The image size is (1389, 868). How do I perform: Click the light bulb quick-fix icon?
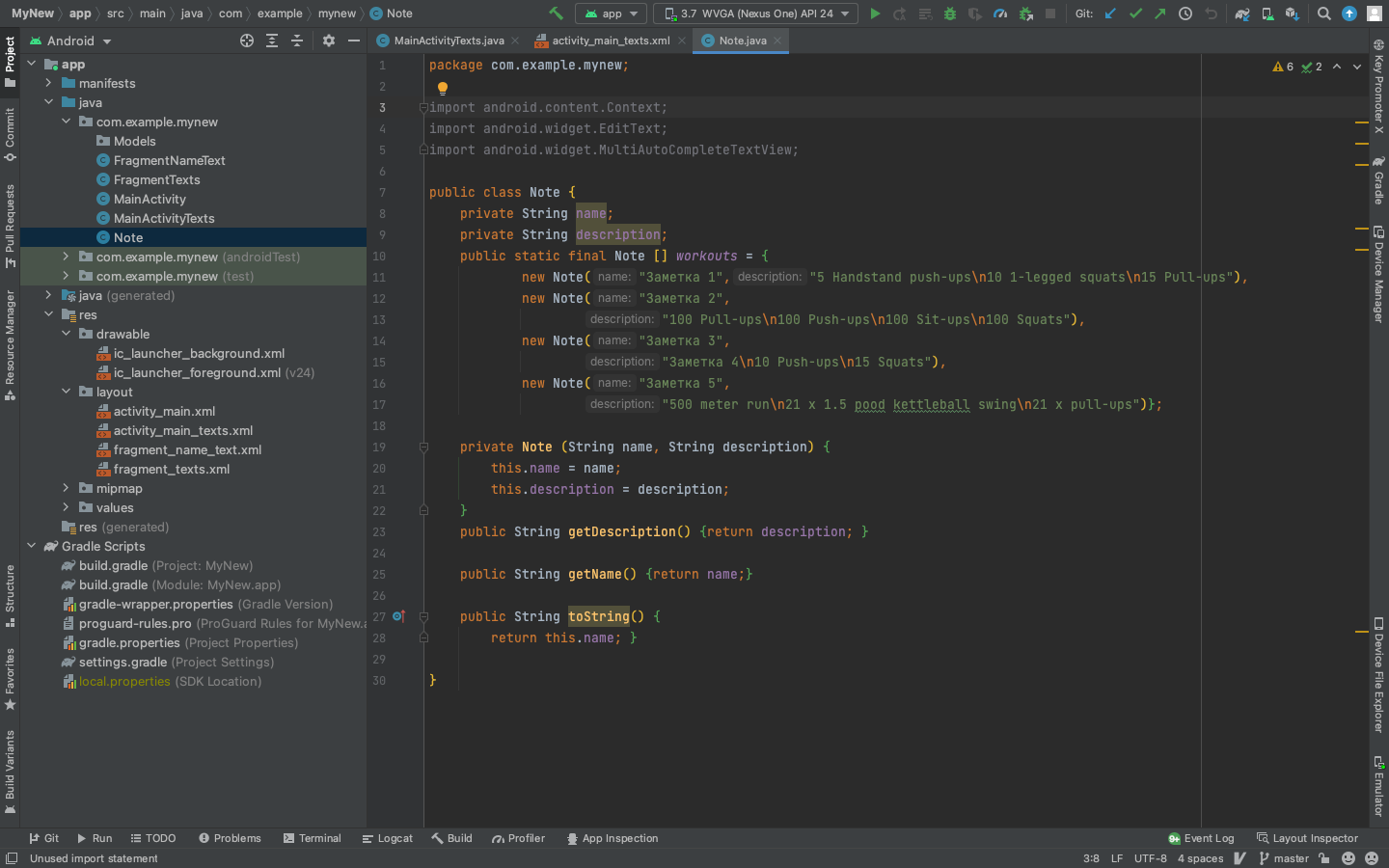pos(443,88)
